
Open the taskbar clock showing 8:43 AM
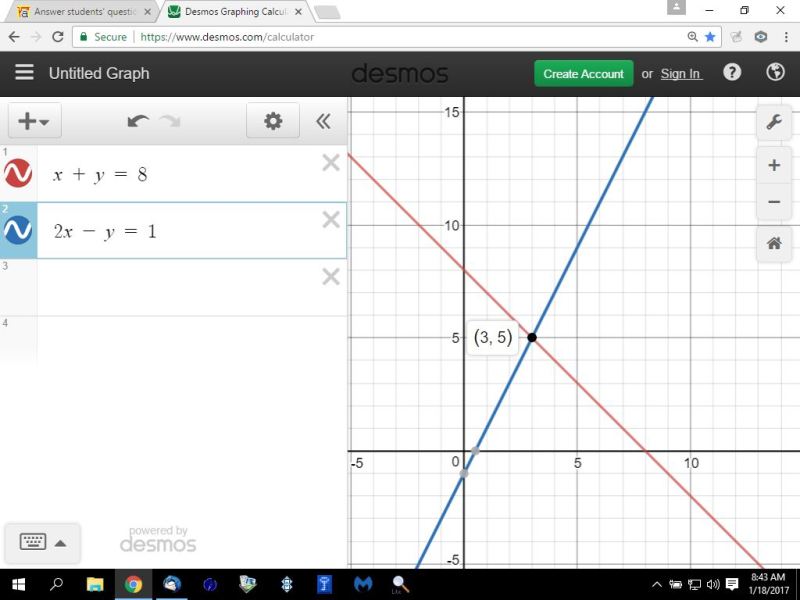(768, 584)
